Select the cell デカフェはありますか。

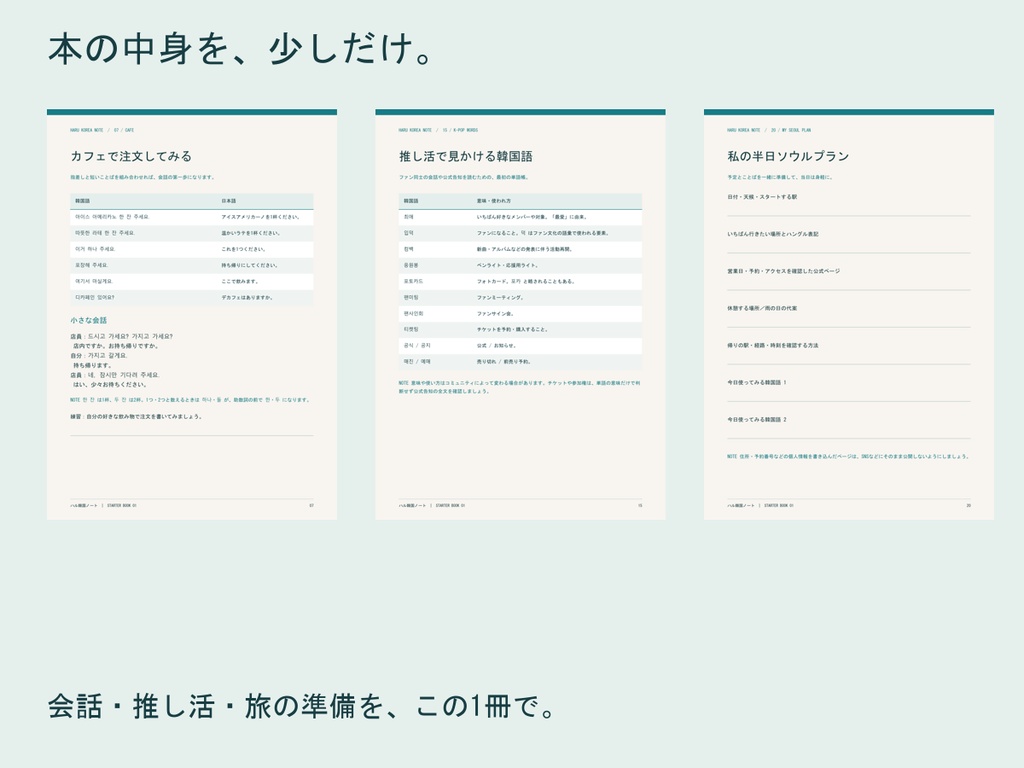pyautogui.click(x=248, y=298)
